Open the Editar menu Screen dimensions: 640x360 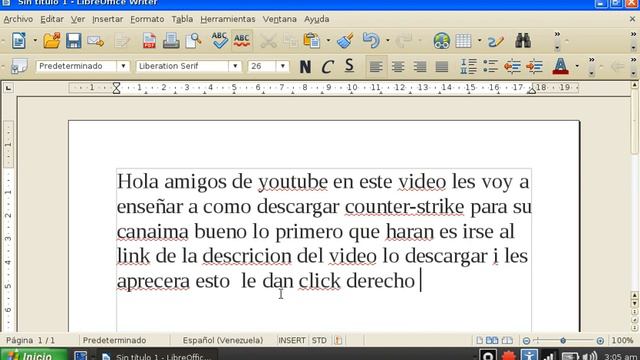[52, 19]
